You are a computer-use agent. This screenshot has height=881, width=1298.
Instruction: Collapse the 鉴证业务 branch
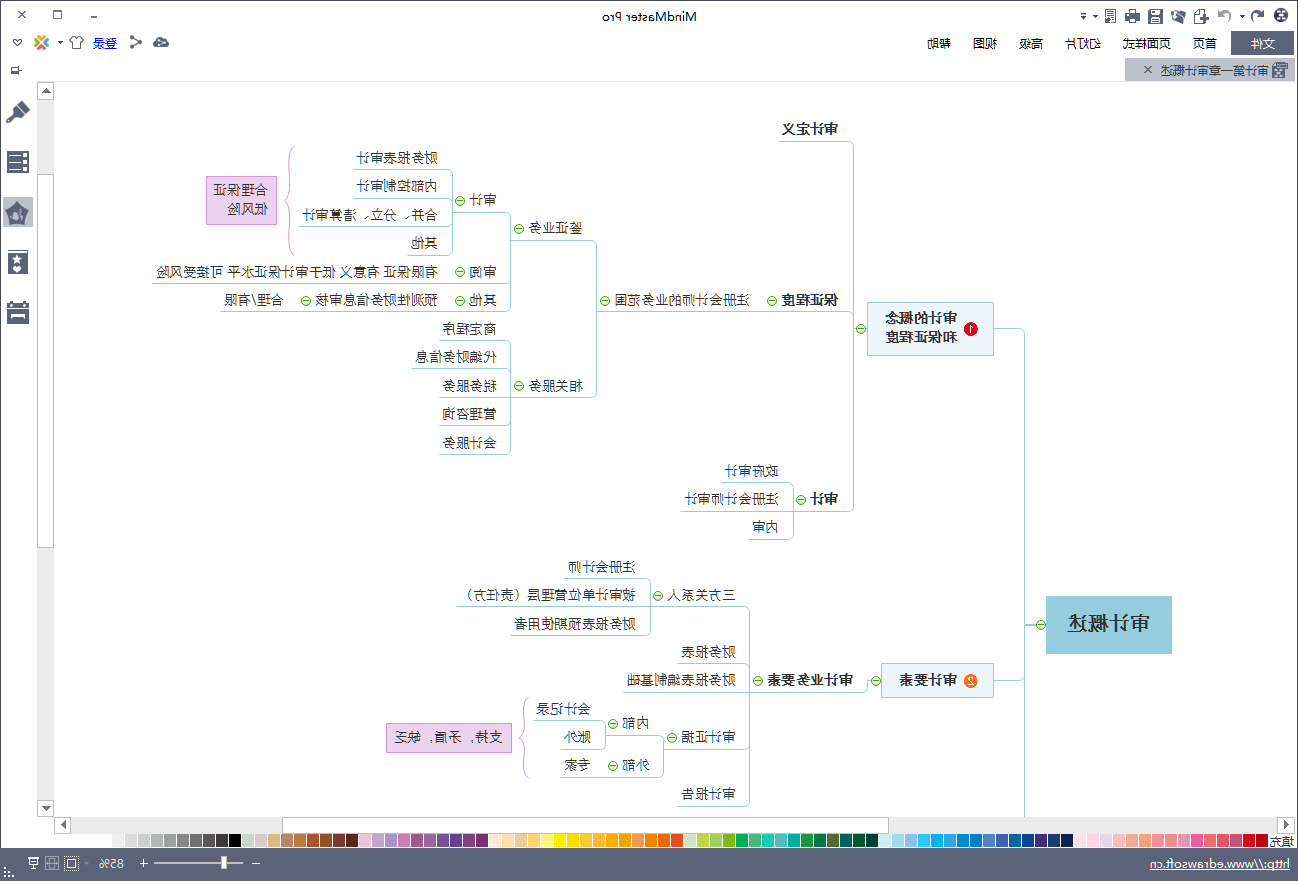[518, 228]
